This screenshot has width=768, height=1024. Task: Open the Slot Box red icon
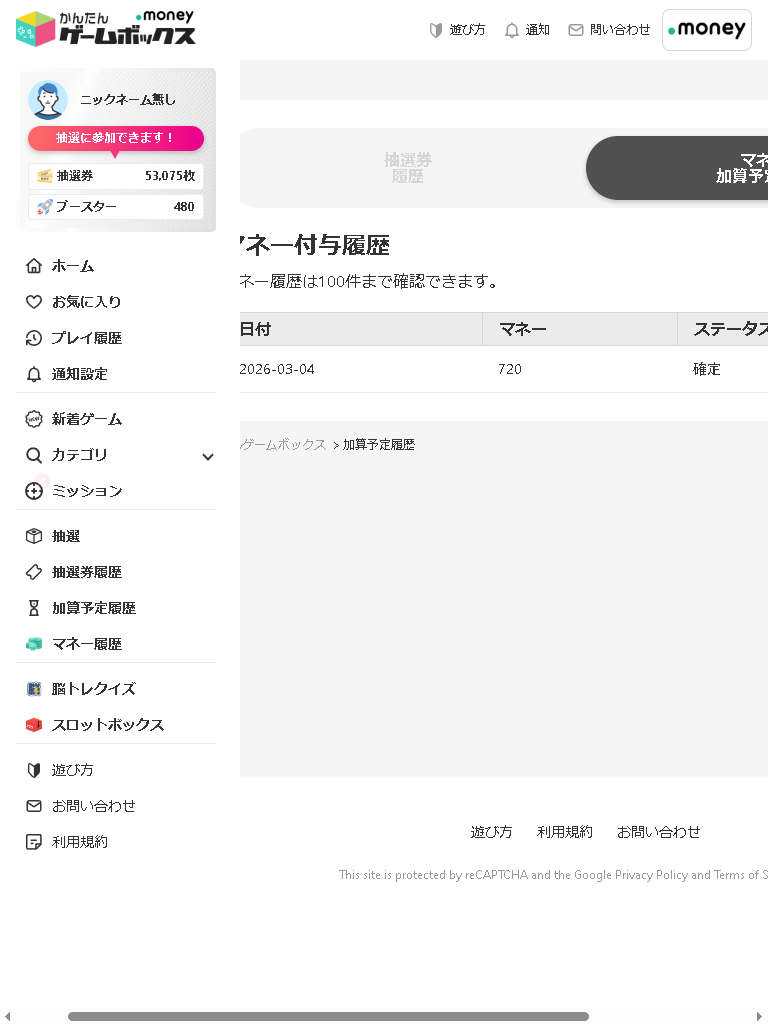34,725
